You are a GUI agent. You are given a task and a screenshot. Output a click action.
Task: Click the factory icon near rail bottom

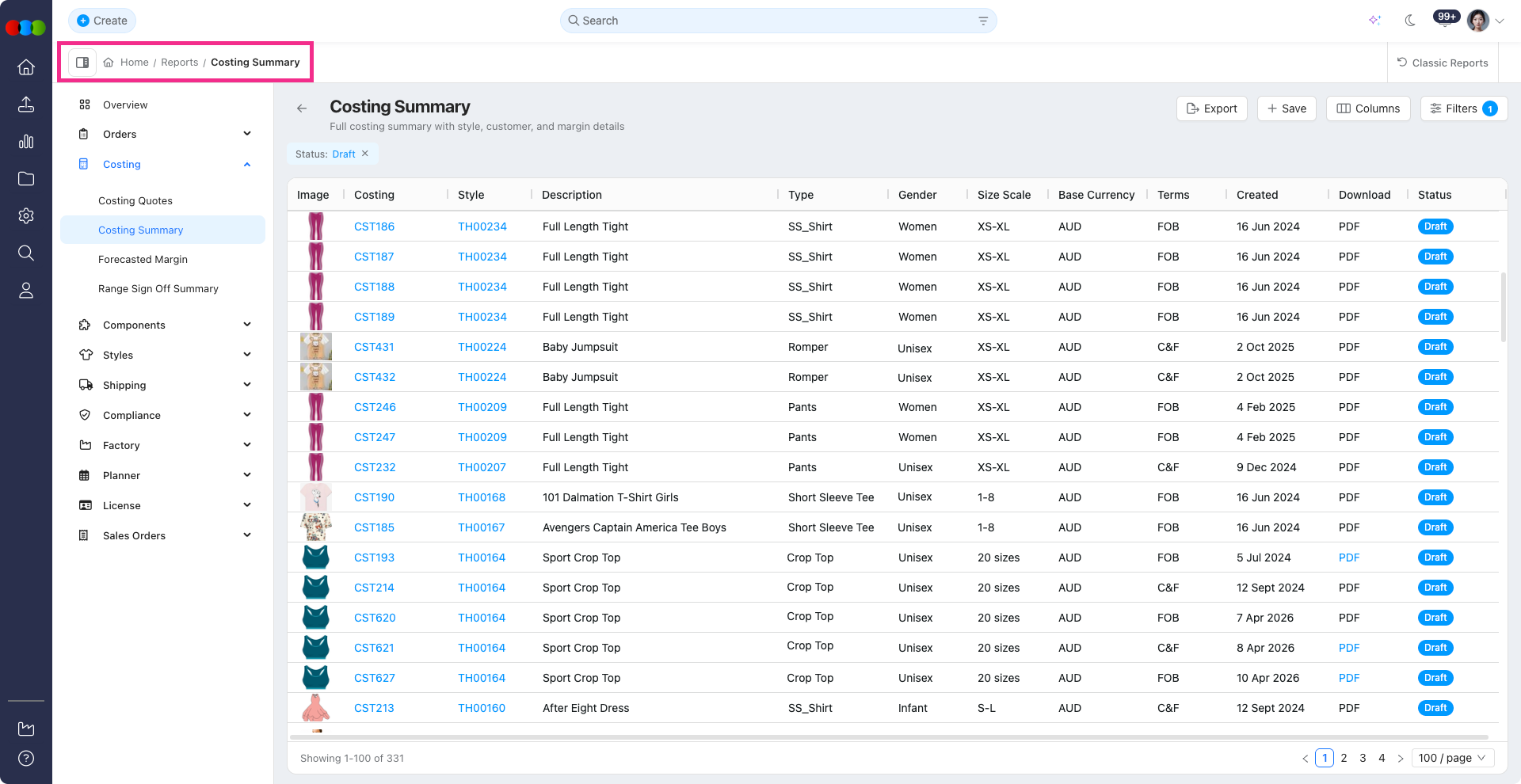coord(26,729)
